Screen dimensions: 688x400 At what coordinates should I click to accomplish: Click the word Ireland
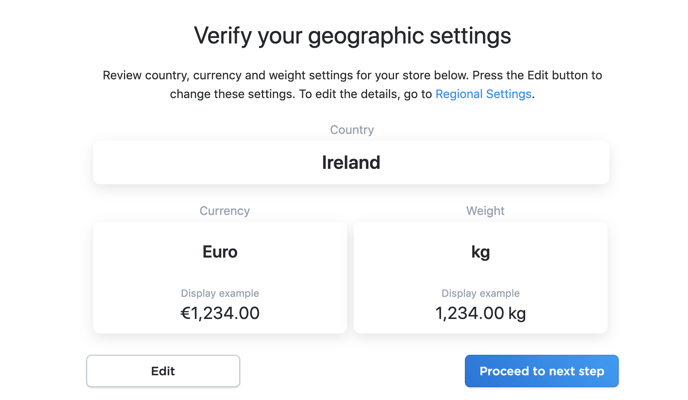[x=351, y=162]
